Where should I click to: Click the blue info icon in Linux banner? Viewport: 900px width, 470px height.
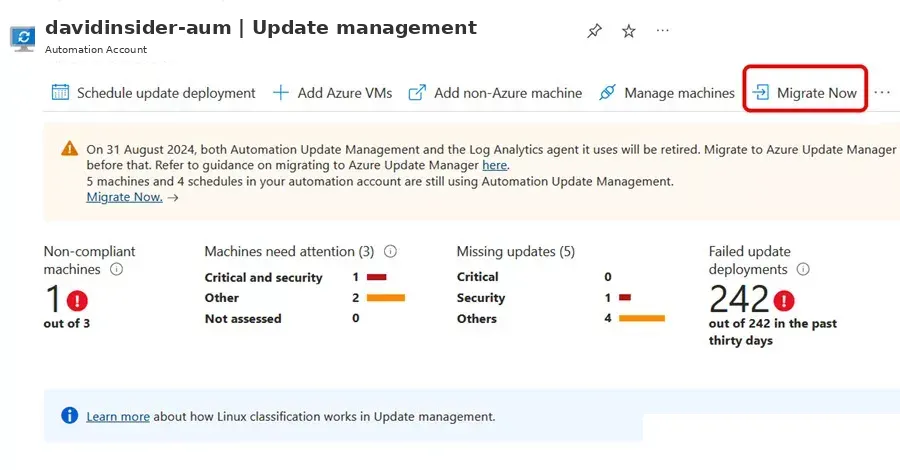tap(69, 415)
